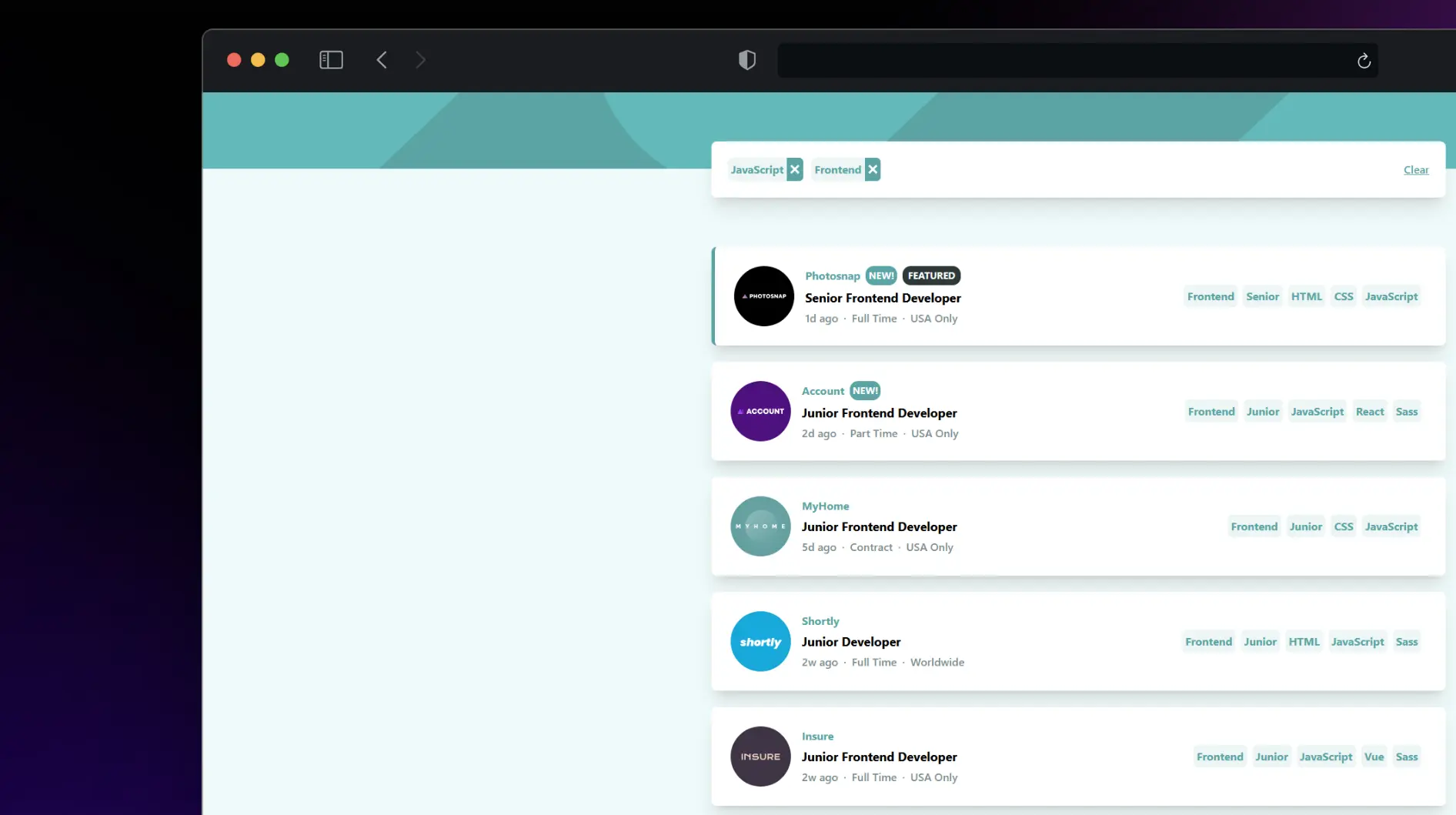Viewport: 1456px width, 815px height.
Task: Filter by CSS tag on MyHome
Action: coord(1343,526)
